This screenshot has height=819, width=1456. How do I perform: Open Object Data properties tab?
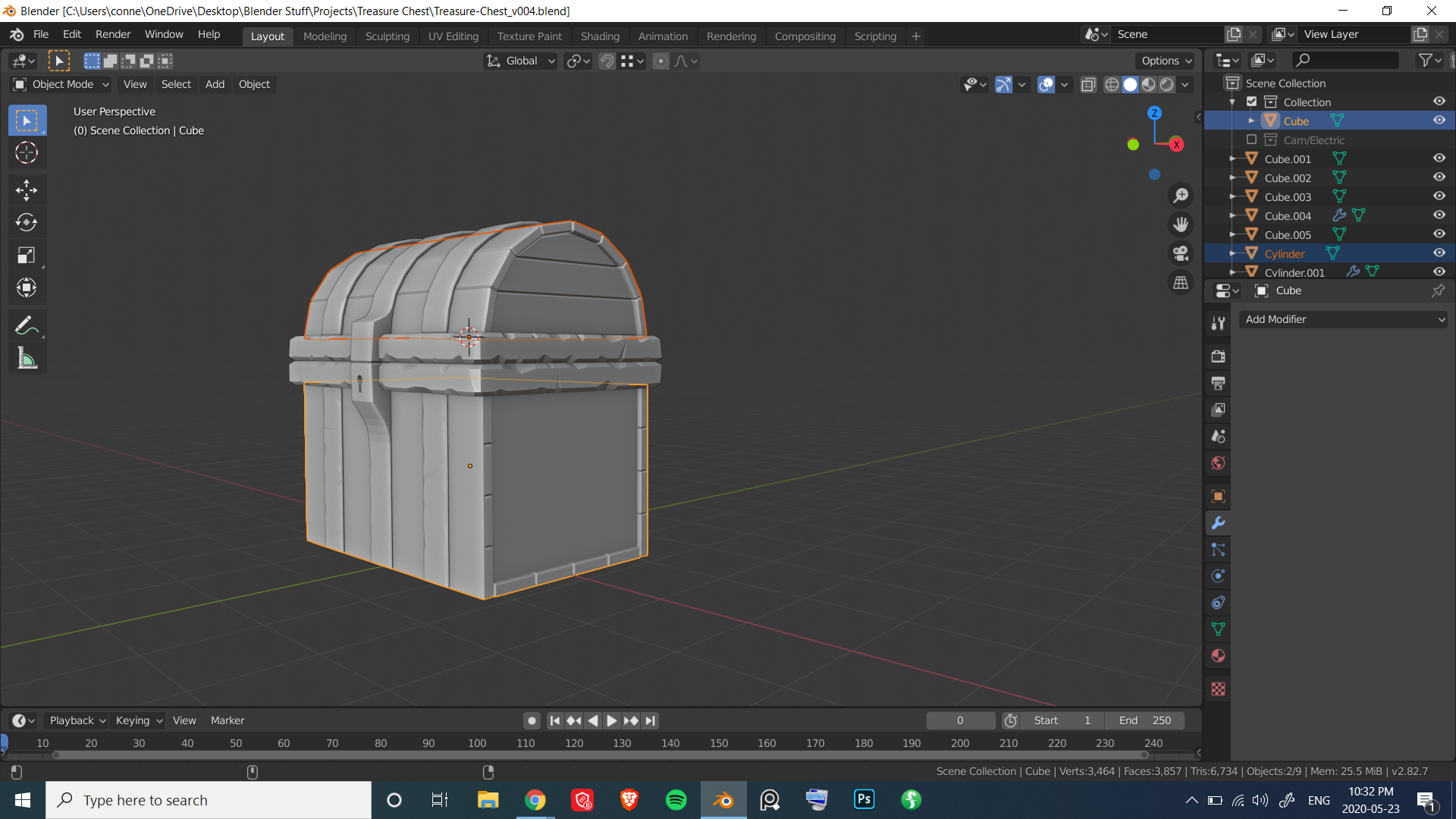pos(1218,629)
